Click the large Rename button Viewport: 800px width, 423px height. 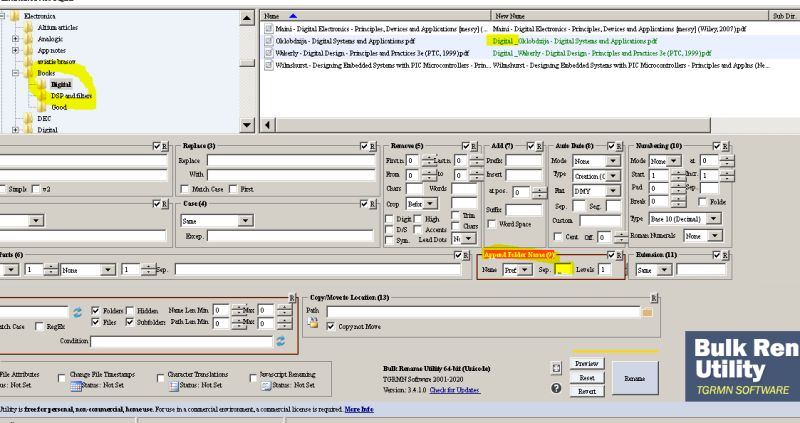pos(634,378)
